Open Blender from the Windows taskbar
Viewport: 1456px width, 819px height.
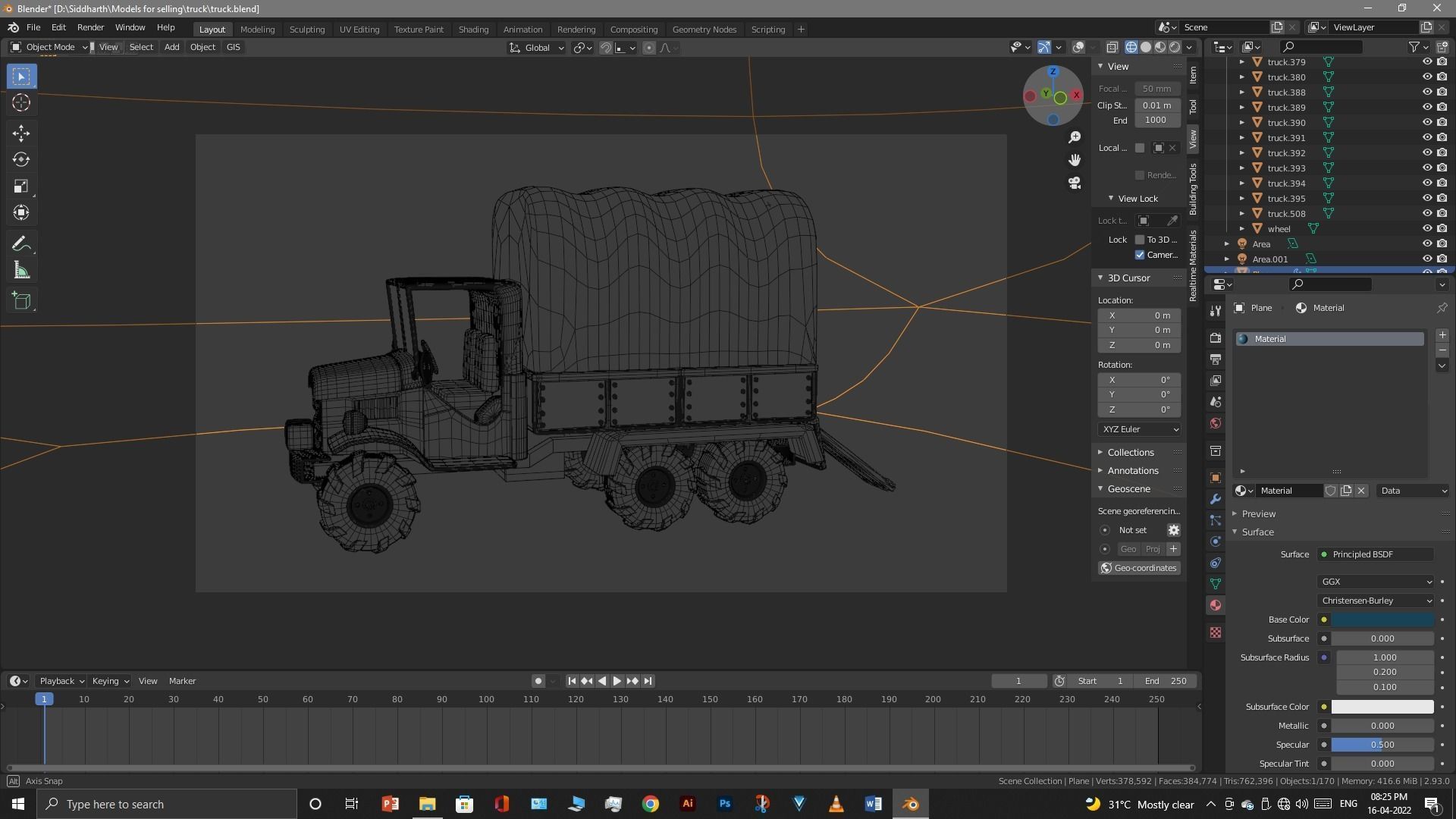pyautogui.click(x=910, y=804)
